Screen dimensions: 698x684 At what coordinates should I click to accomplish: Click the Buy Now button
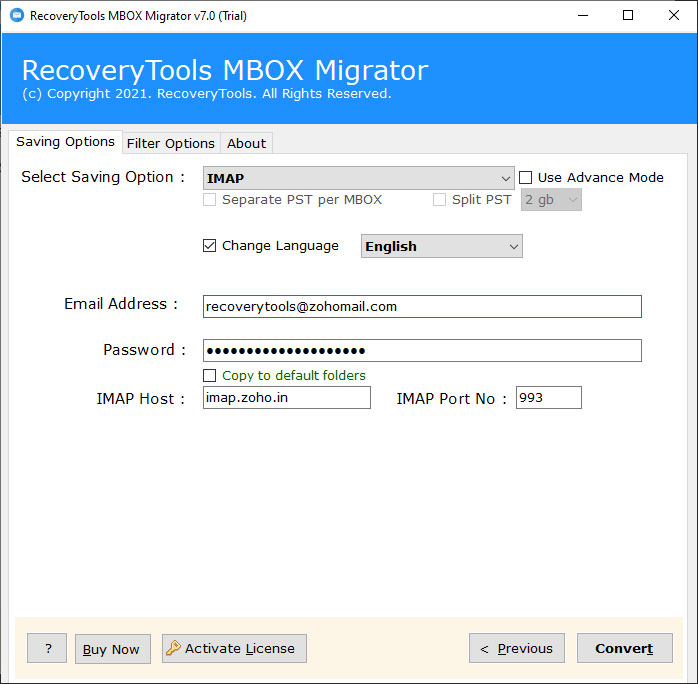113,649
